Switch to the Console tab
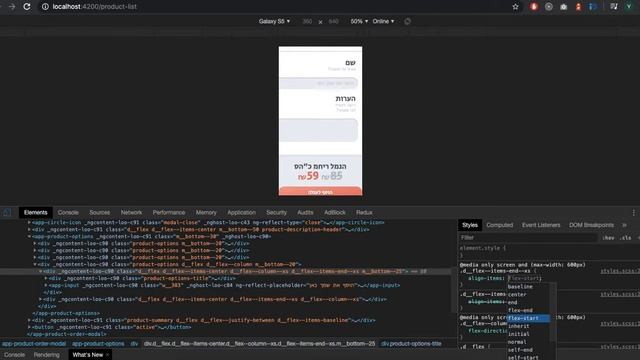Image resolution: width=640 pixels, height=360 pixels. click(x=68, y=212)
